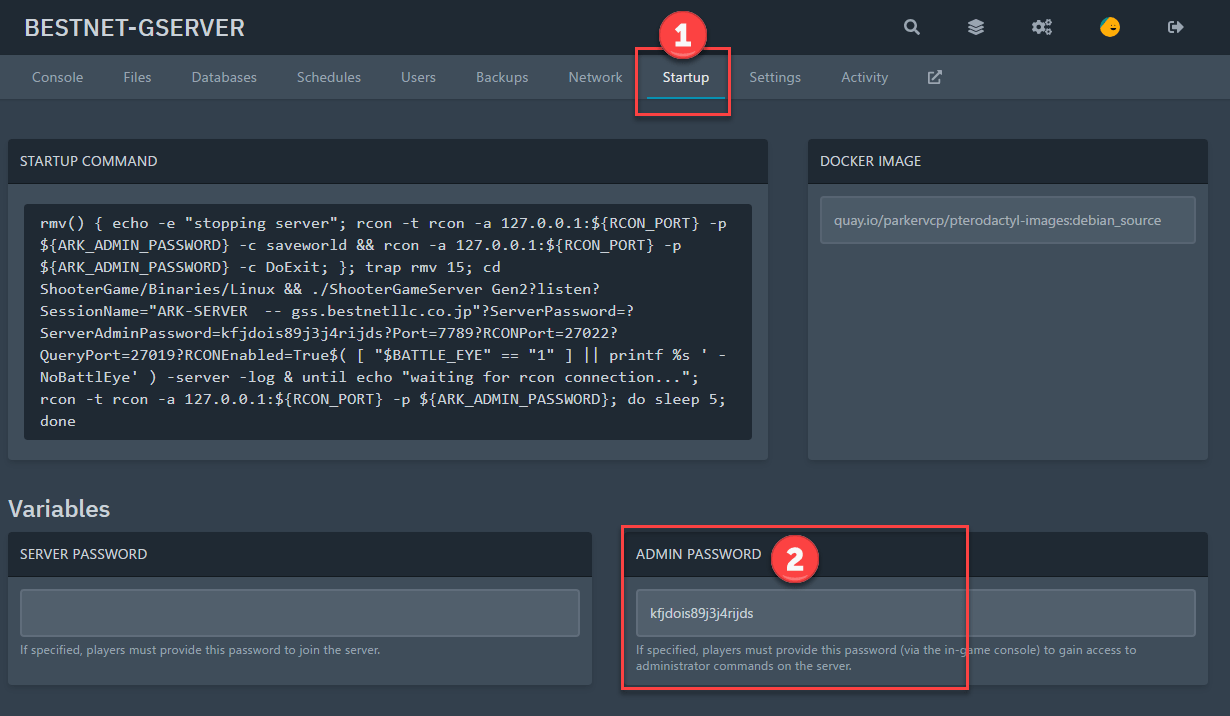1230x716 pixels.
Task: Select the Schedules tab
Action: [x=329, y=77]
